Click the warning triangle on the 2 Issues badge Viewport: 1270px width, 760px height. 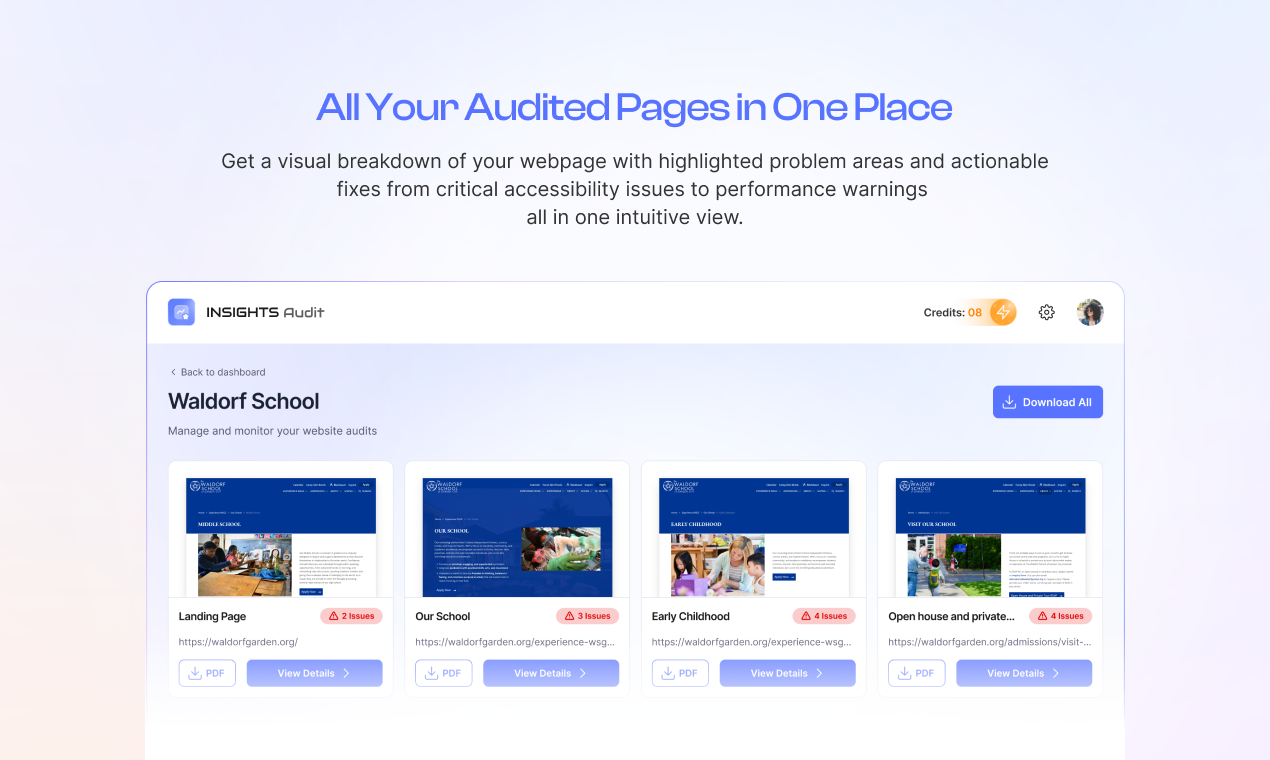(x=333, y=616)
